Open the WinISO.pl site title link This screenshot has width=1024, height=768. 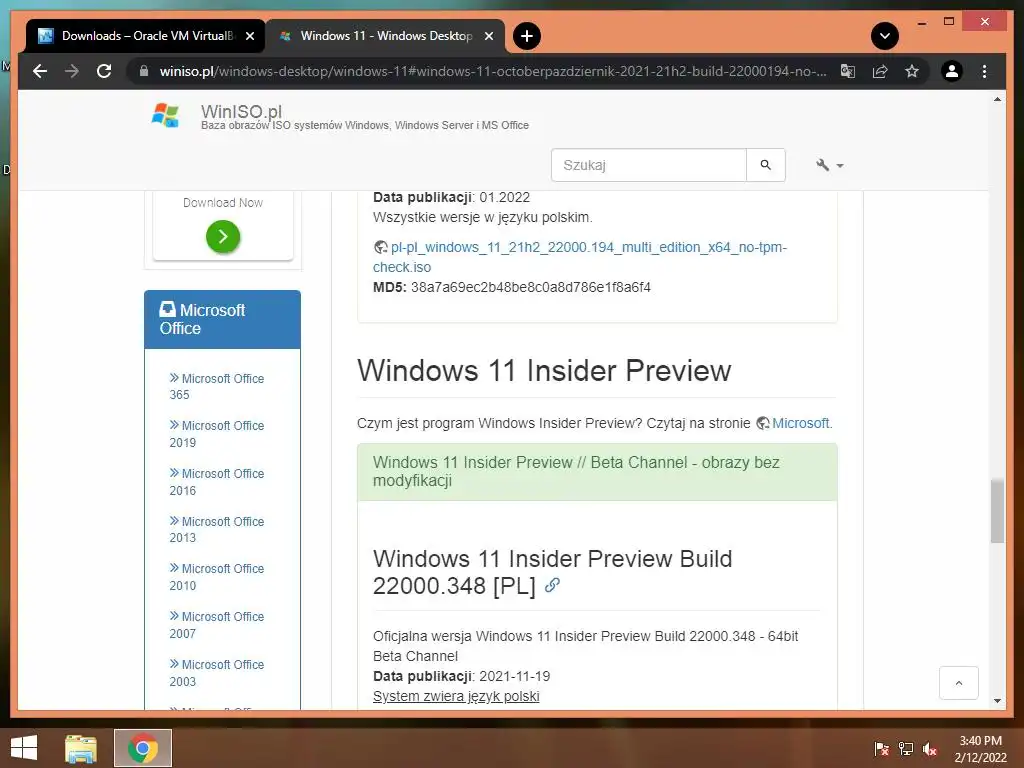[x=241, y=111]
